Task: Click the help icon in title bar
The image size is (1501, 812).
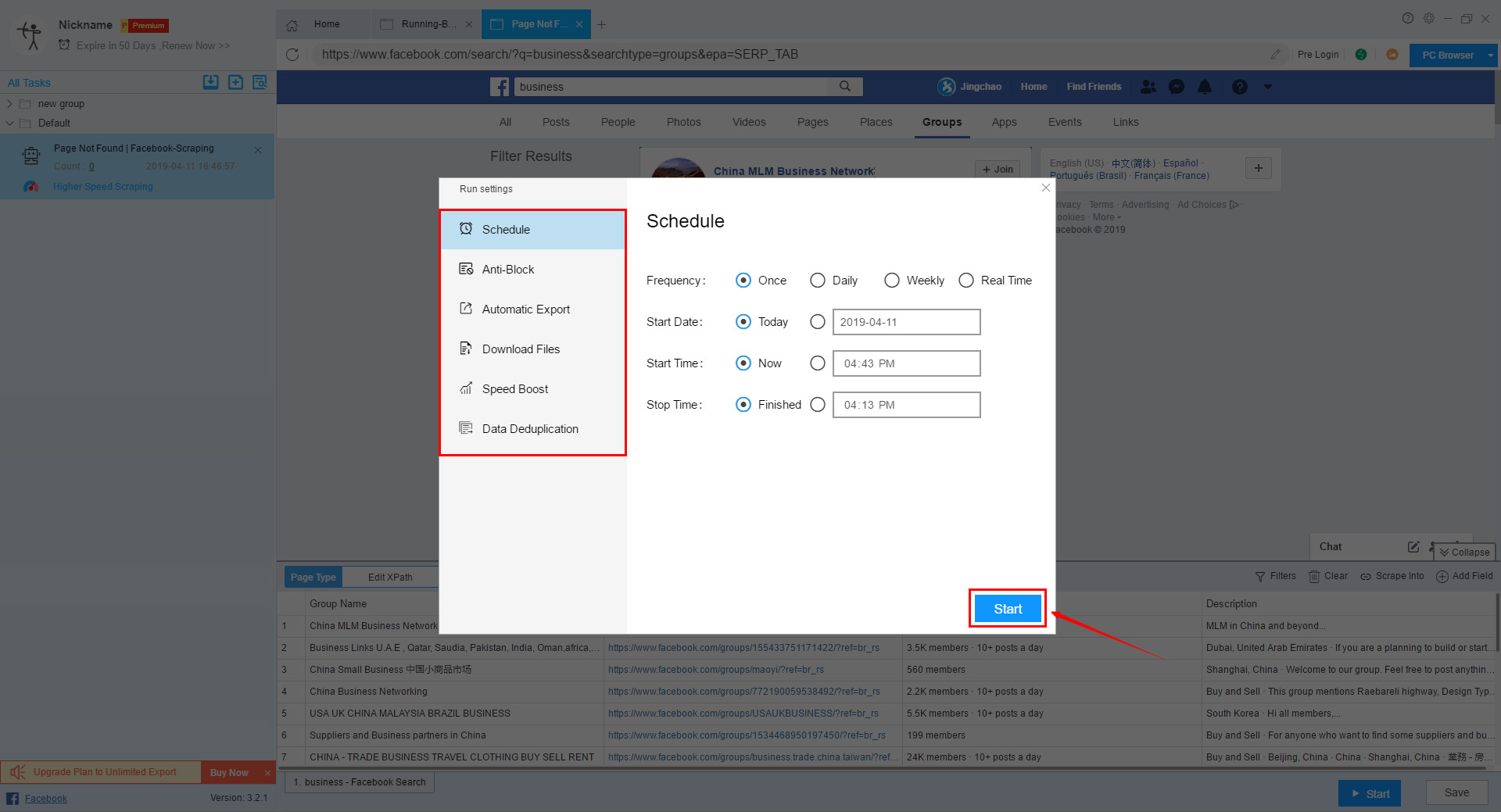Action: coord(1408,18)
